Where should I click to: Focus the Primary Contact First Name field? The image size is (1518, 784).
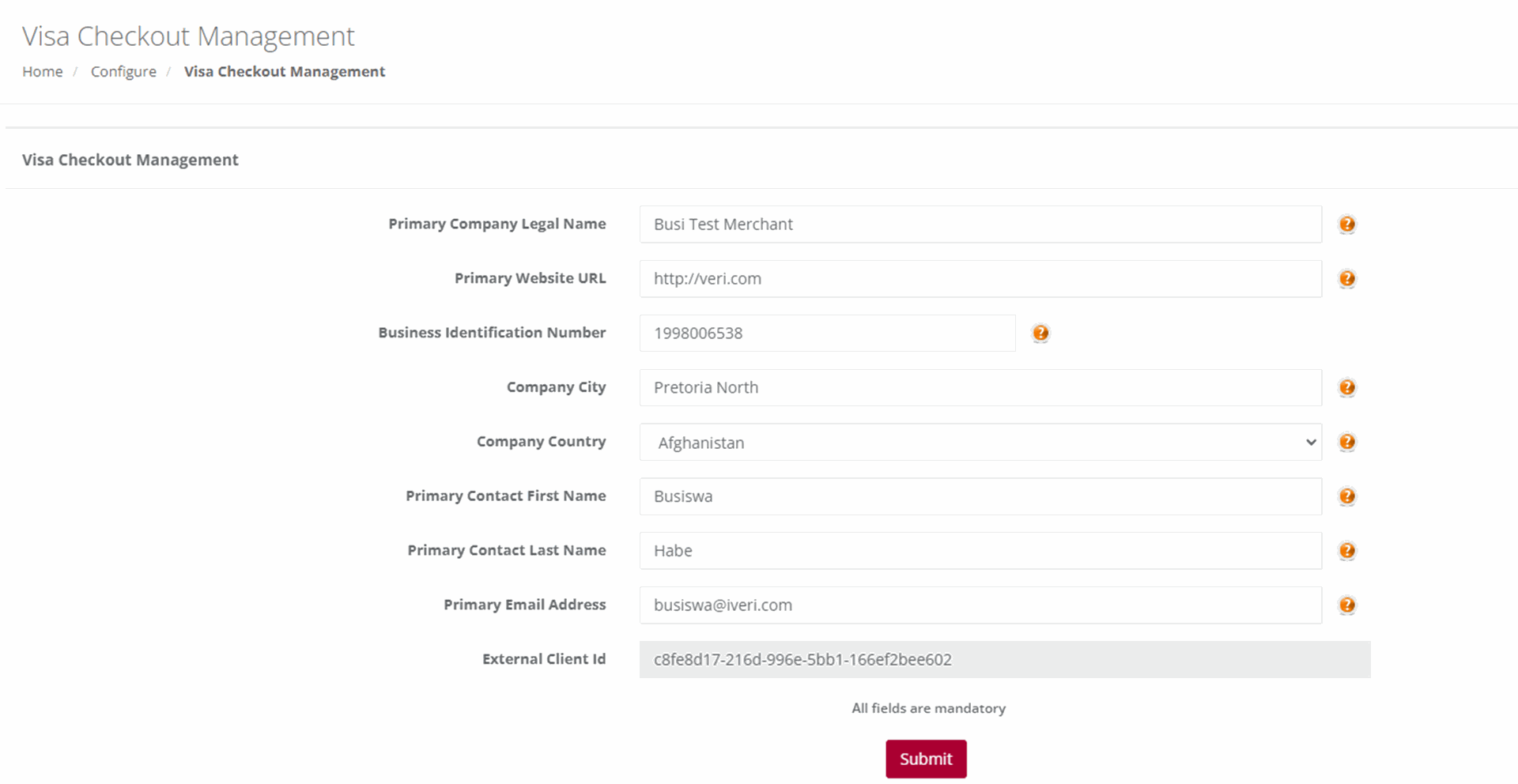[980, 496]
